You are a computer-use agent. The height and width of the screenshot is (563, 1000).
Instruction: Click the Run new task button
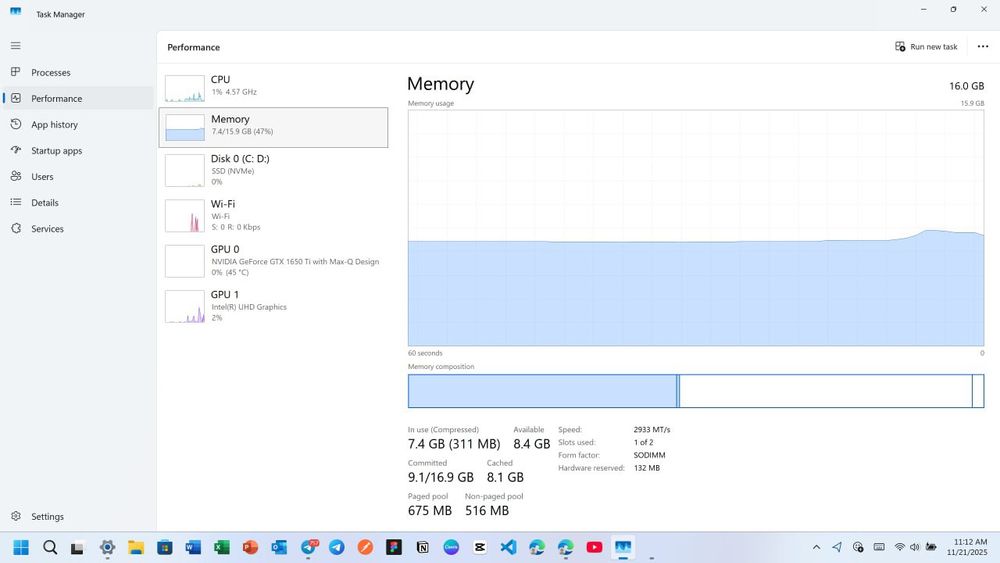tap(926, 47)
